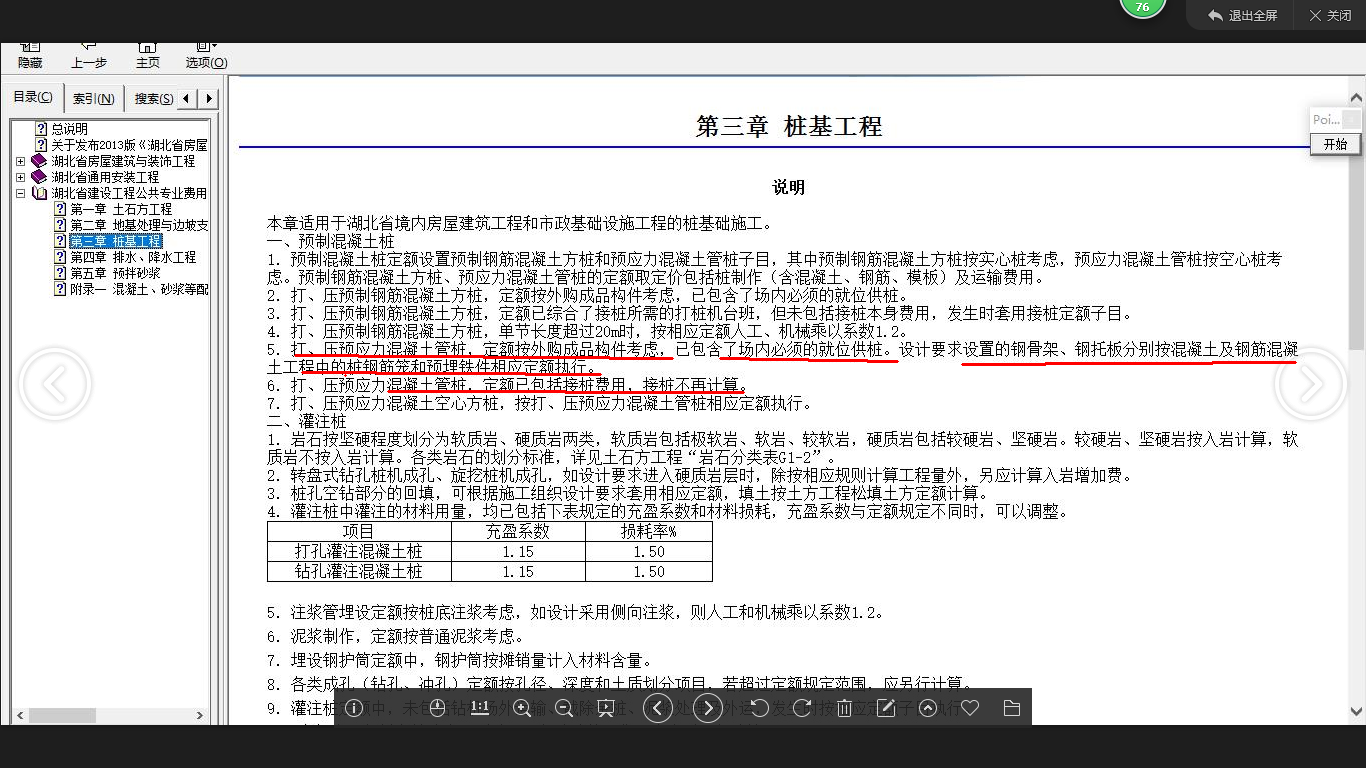The height and width of the screenshot is (768, 1366).
Task: Click the section title 二、灌注桩
Action: (307, 422)
